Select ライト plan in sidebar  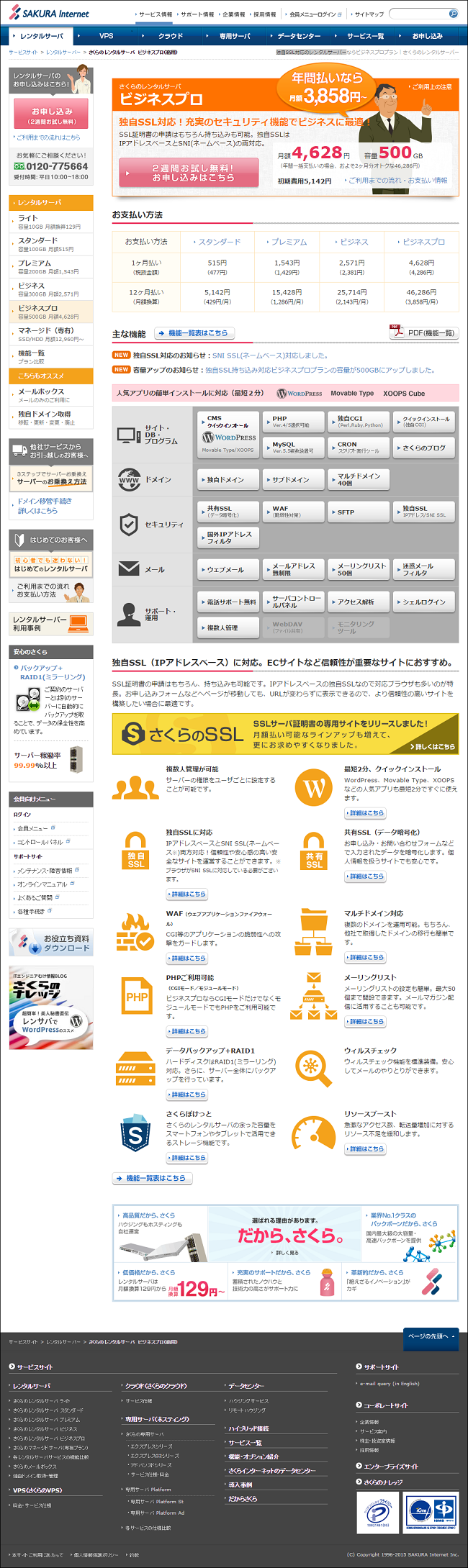[x=51, y=221]
